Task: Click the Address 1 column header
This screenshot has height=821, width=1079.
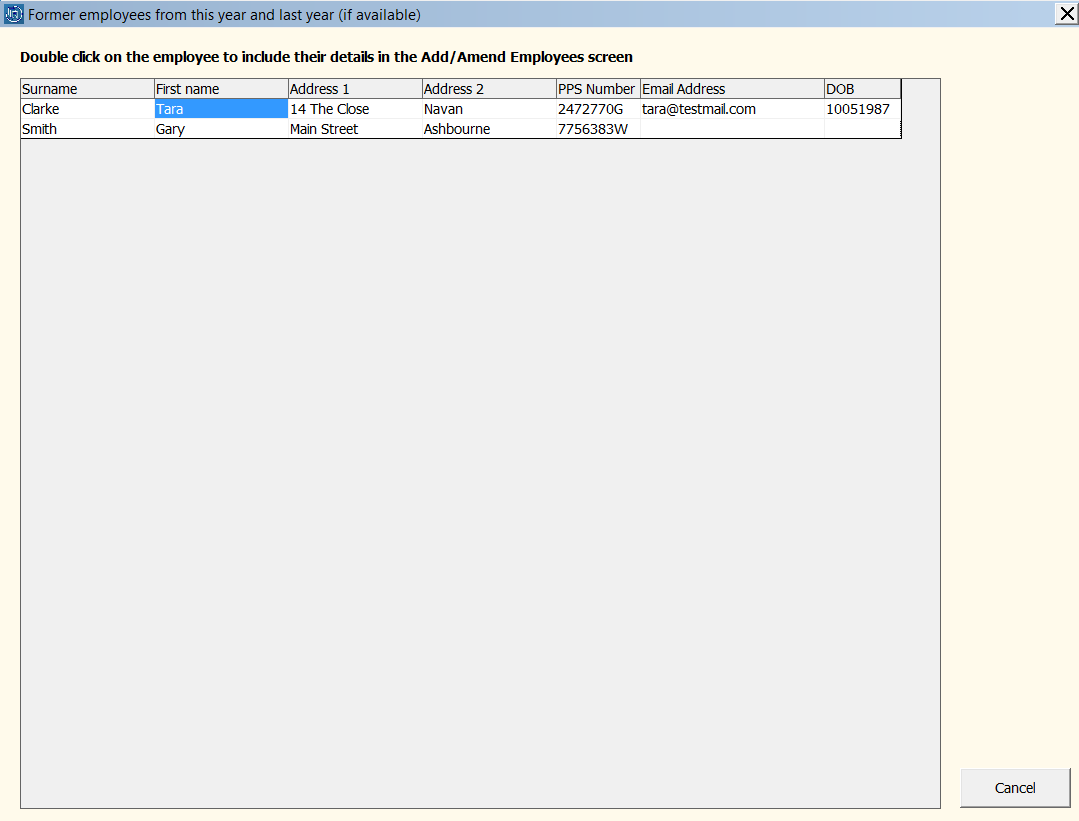Action: coord(355,89)
